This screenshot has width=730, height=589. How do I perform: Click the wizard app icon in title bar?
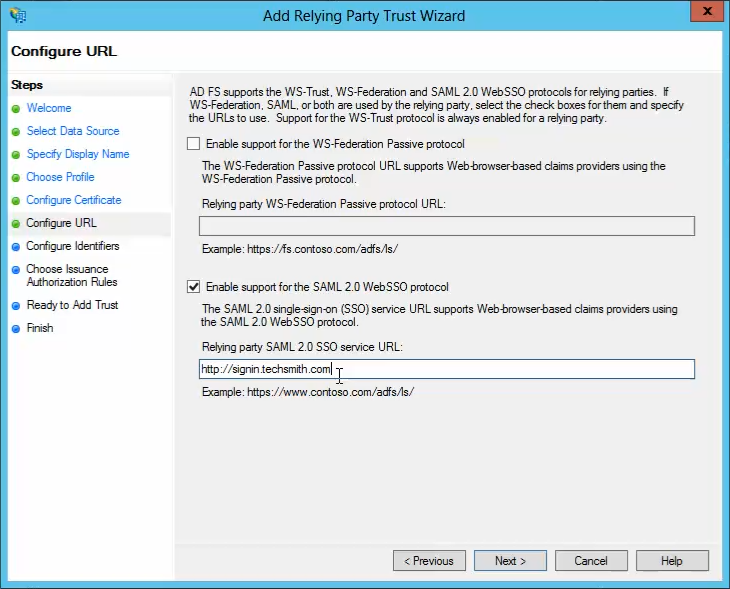pyautogui.click(x=18, y=15)
